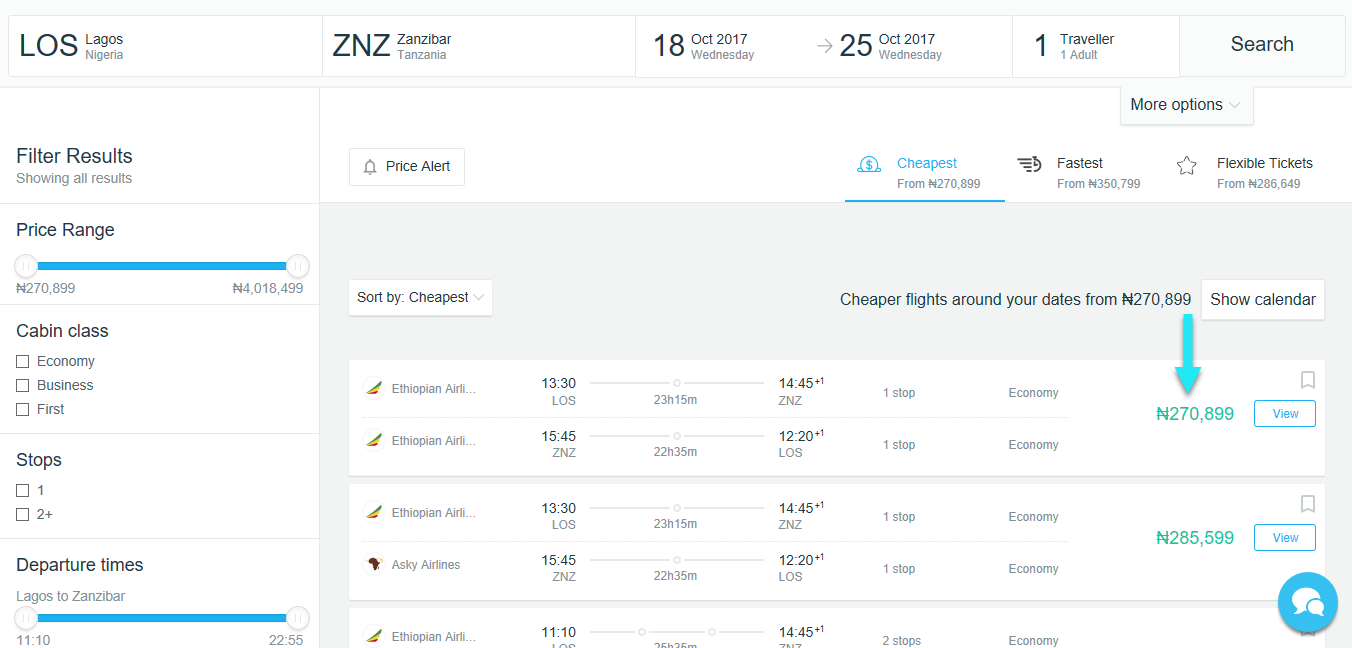Open the live chat bubble icon
This screenshot has height=648, width=1352.
1308,602
